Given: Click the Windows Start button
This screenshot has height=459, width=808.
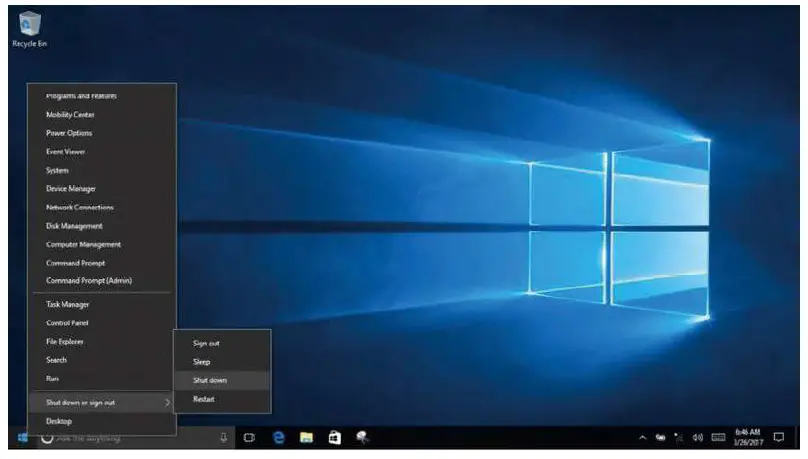Looking at the screenshot, I should coord(22,438).
